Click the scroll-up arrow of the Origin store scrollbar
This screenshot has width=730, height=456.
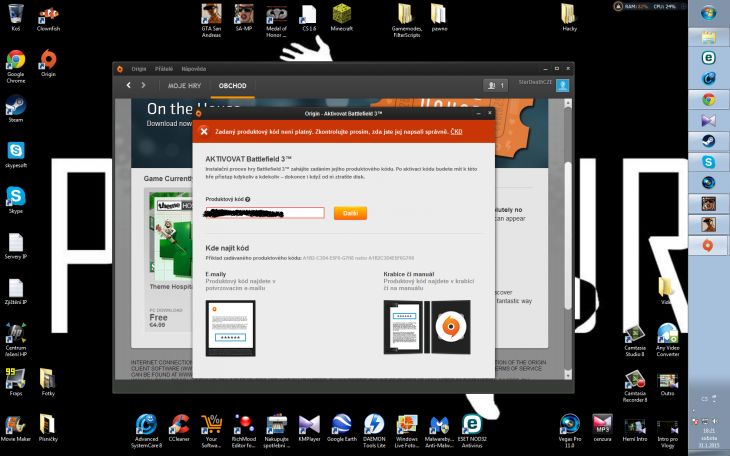coord(568,103)
